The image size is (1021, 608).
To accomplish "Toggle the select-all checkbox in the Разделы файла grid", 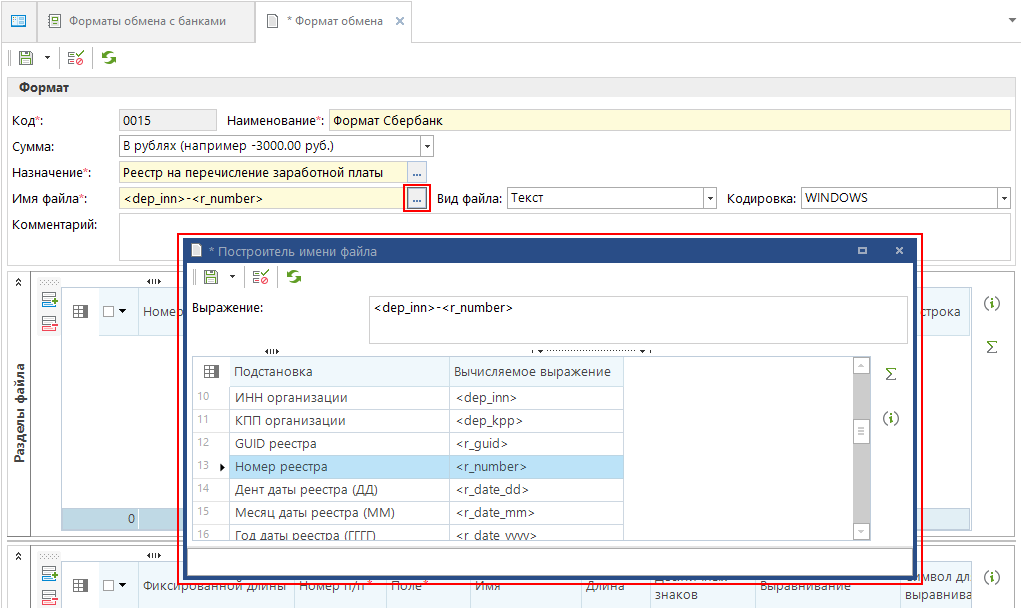I will [108, 312].
